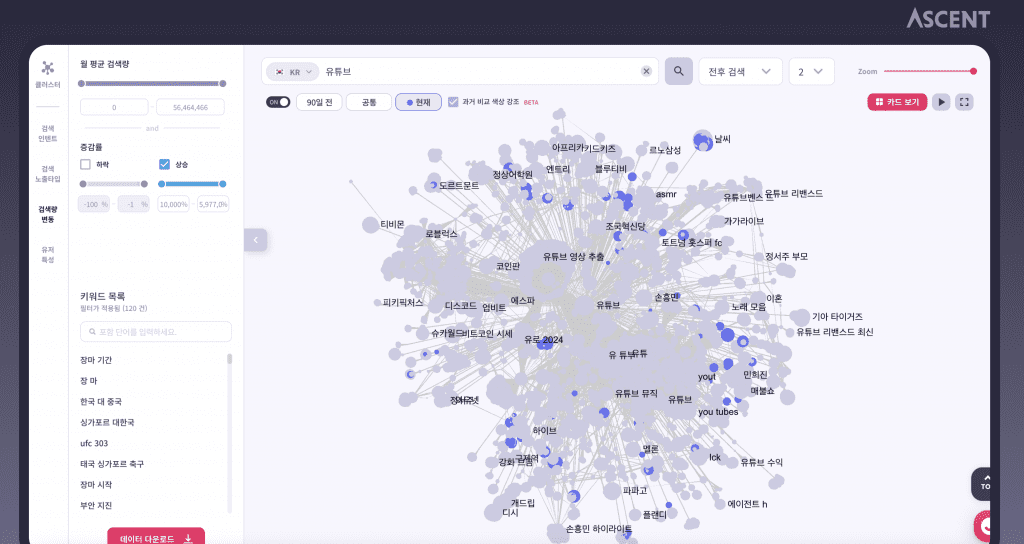Select keyword ufc 303 in list
Image resolution: width=1024 pixels, height=544 pixels.
click(94, 443)
